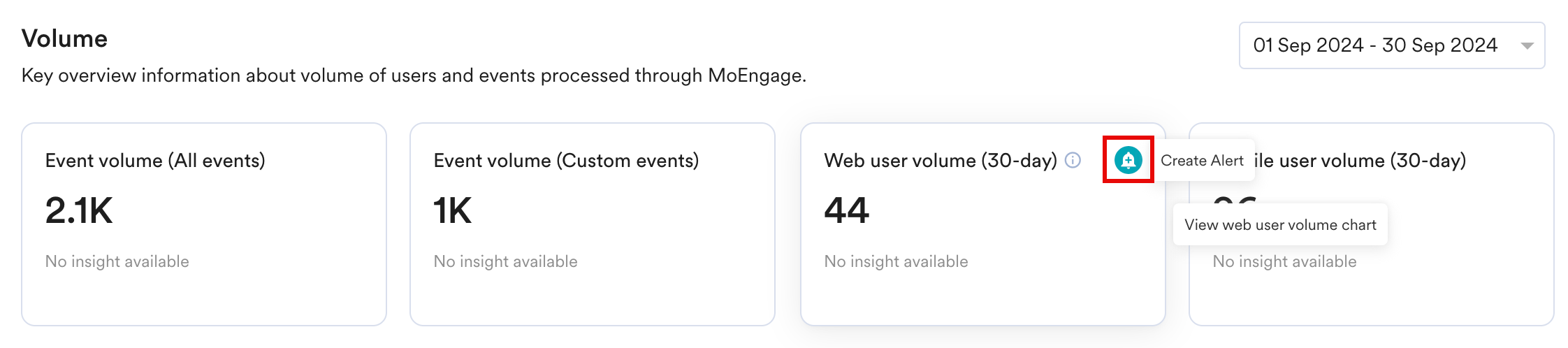Click the Create Alert tooltip label
1568x348 pixels.
(x=1202, y=161)
